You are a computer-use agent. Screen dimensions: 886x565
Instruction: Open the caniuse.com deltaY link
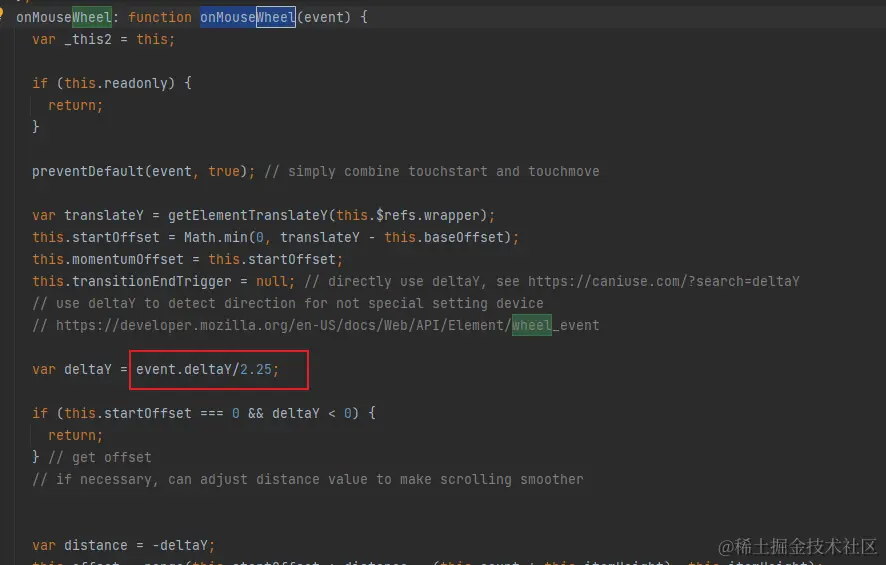point(663,281)
